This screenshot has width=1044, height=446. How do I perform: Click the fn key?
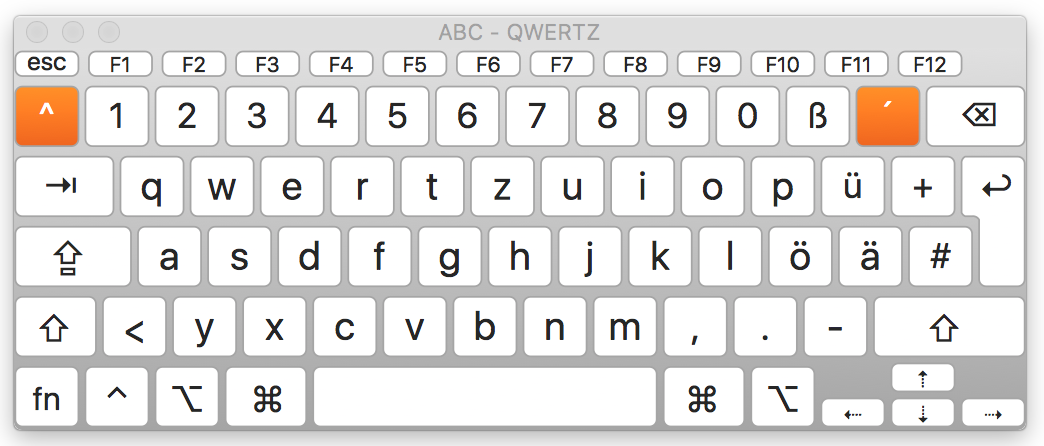pos(47,397)
